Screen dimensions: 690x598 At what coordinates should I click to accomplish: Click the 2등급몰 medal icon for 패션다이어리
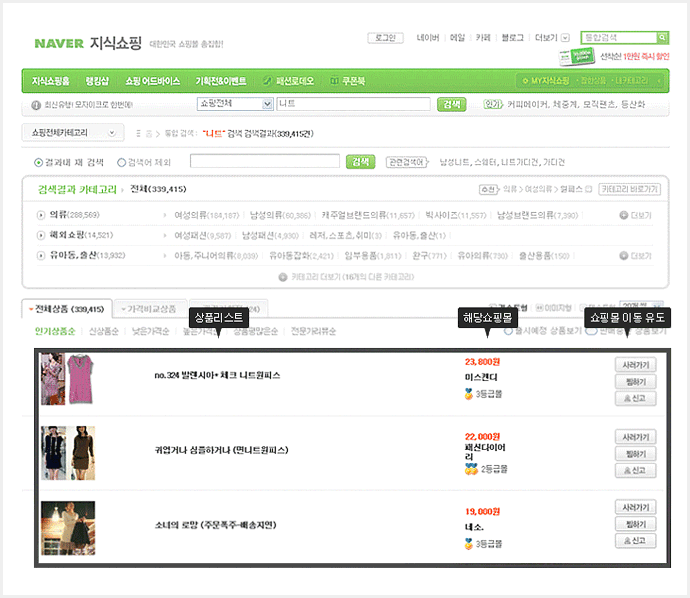tap(471, 468)
